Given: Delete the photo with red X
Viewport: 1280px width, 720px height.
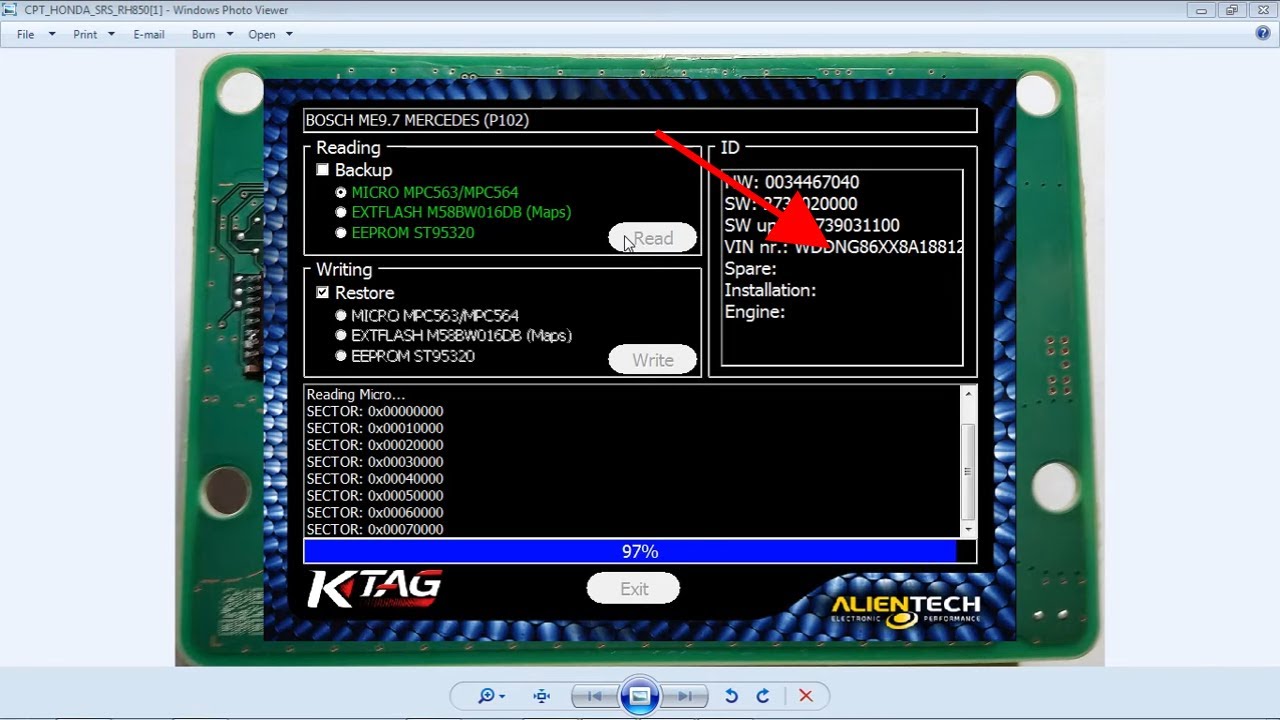Looking at the screenshot, I should click(806, 696).
